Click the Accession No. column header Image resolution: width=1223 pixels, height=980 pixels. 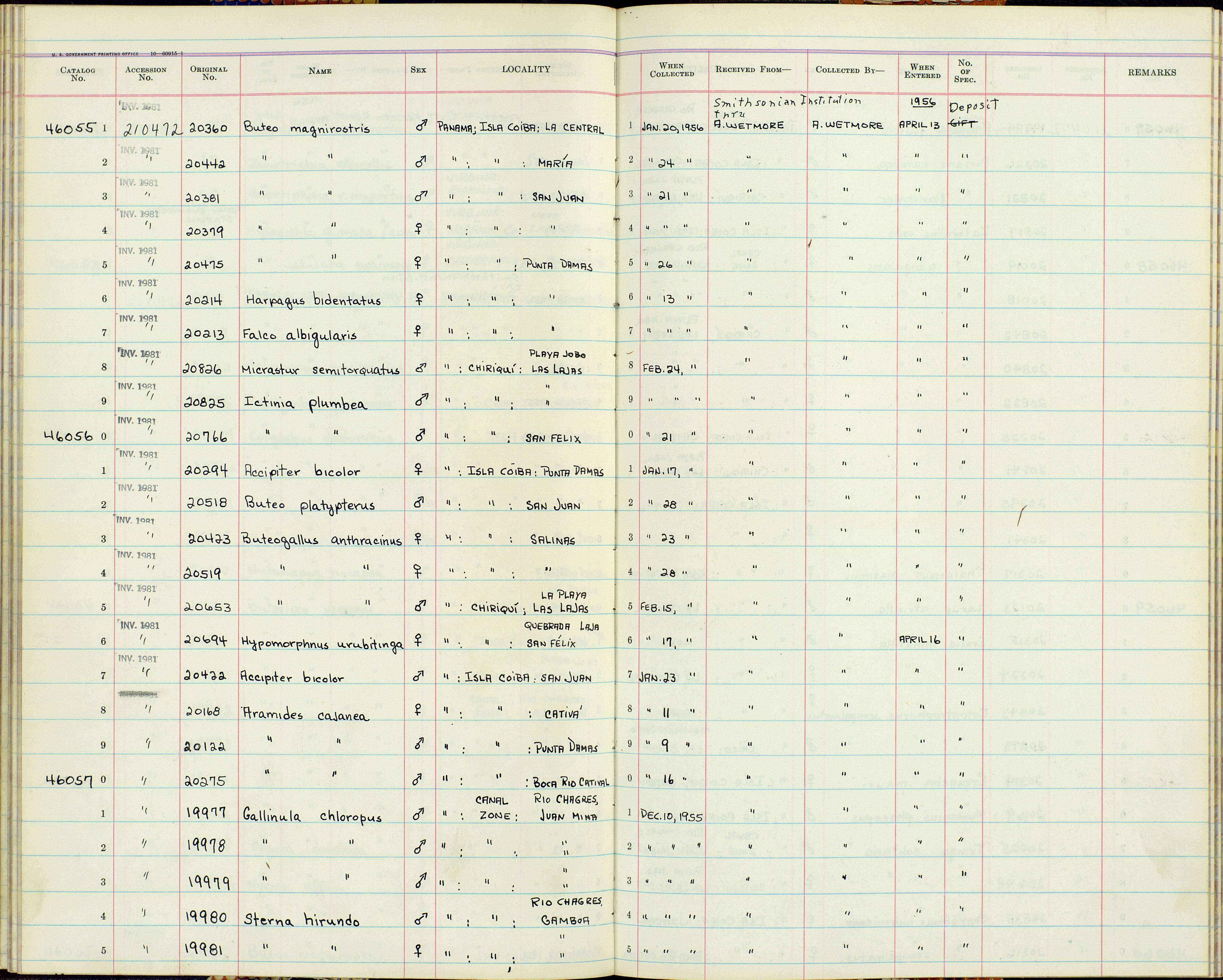click(146, 74)
